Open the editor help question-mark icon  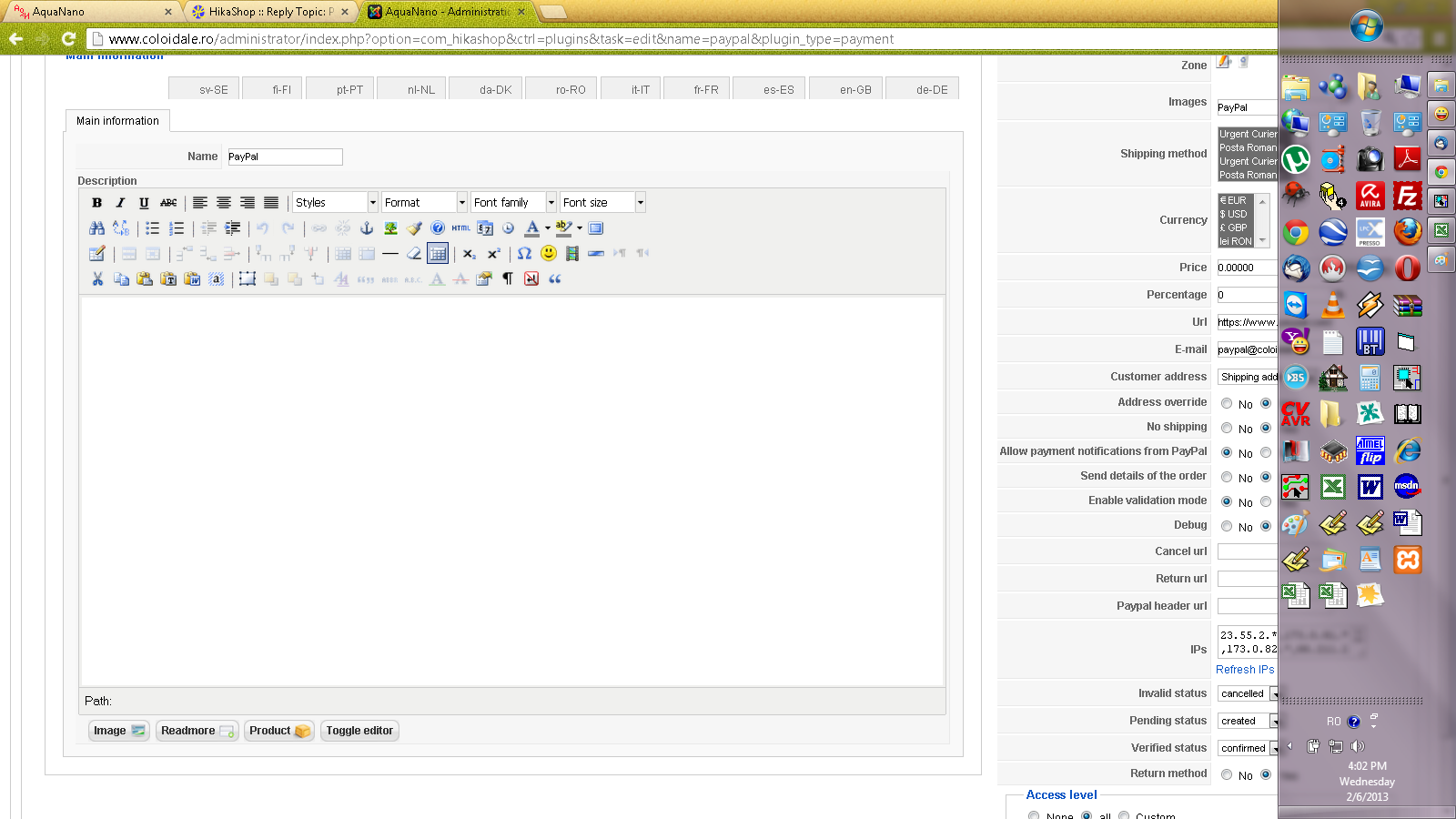[438, 228]
